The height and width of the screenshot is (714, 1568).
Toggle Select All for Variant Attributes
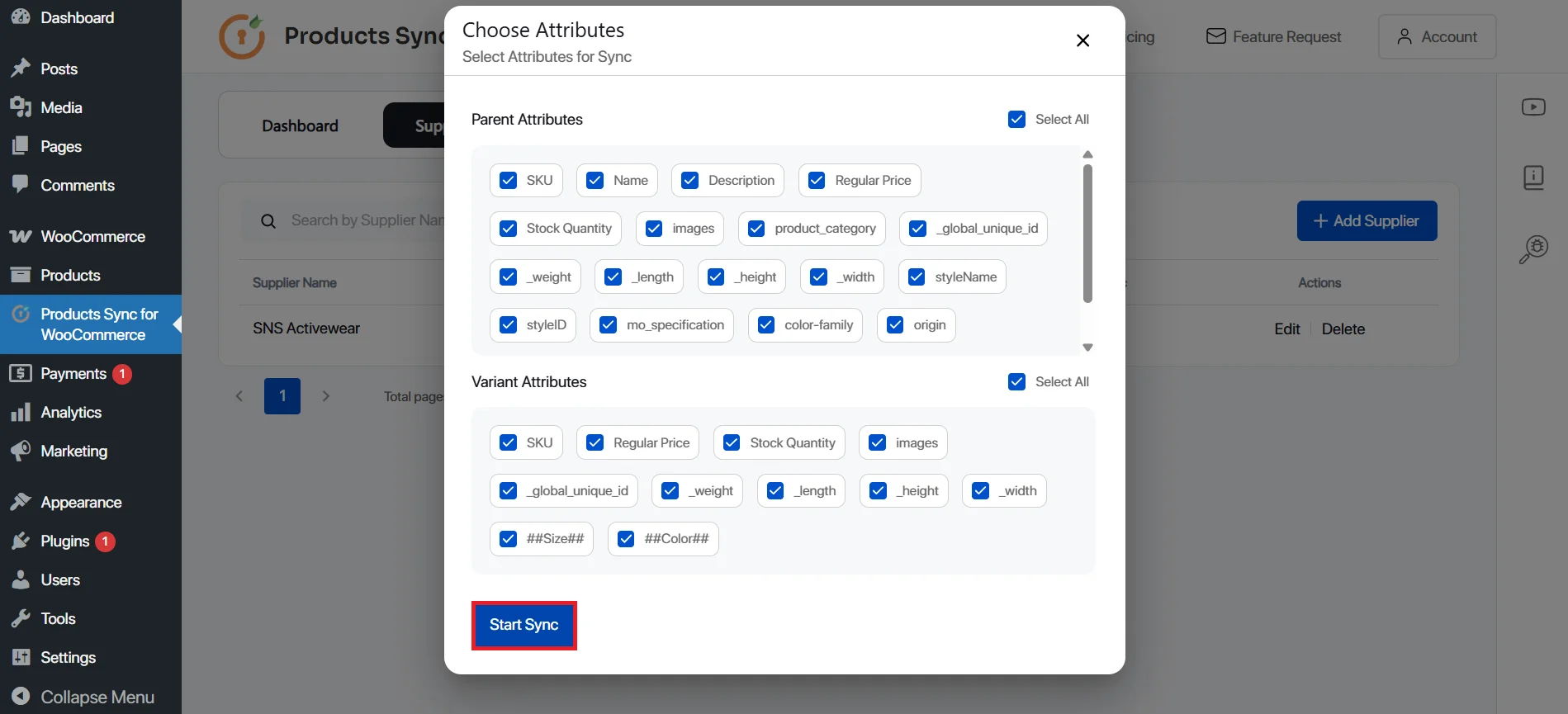point(1016,381)
